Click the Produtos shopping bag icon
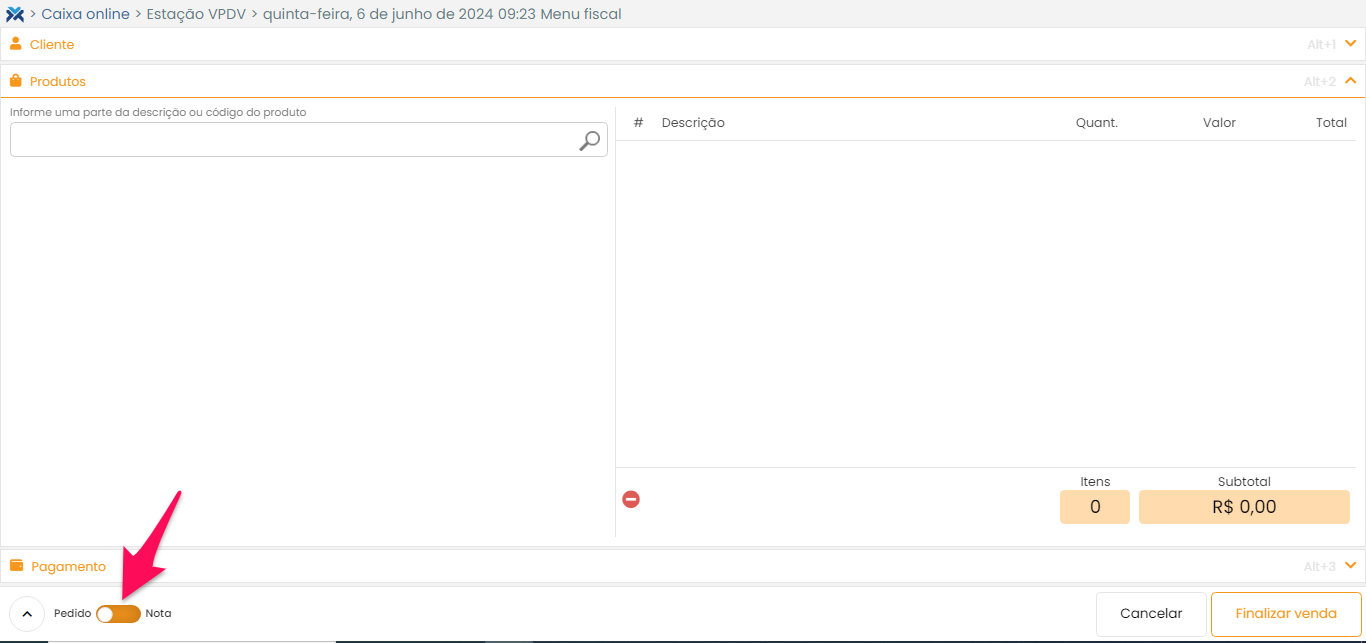Viewport: 1366px width, 643px height. point(16,81)
